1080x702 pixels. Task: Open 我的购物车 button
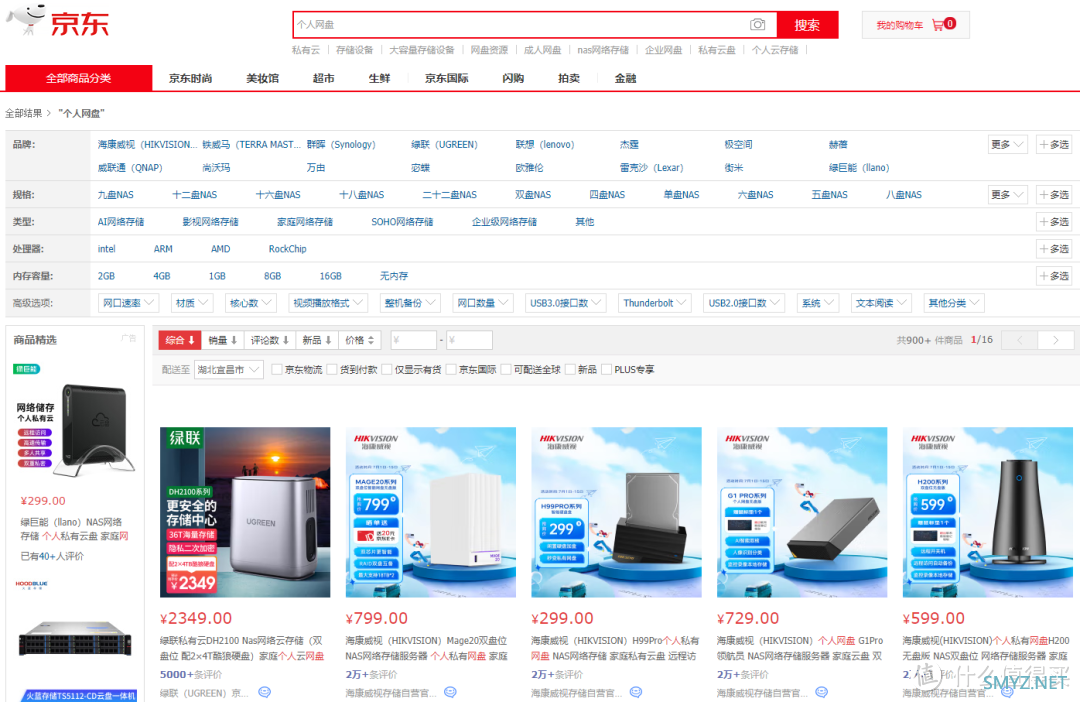pos(915,25)
